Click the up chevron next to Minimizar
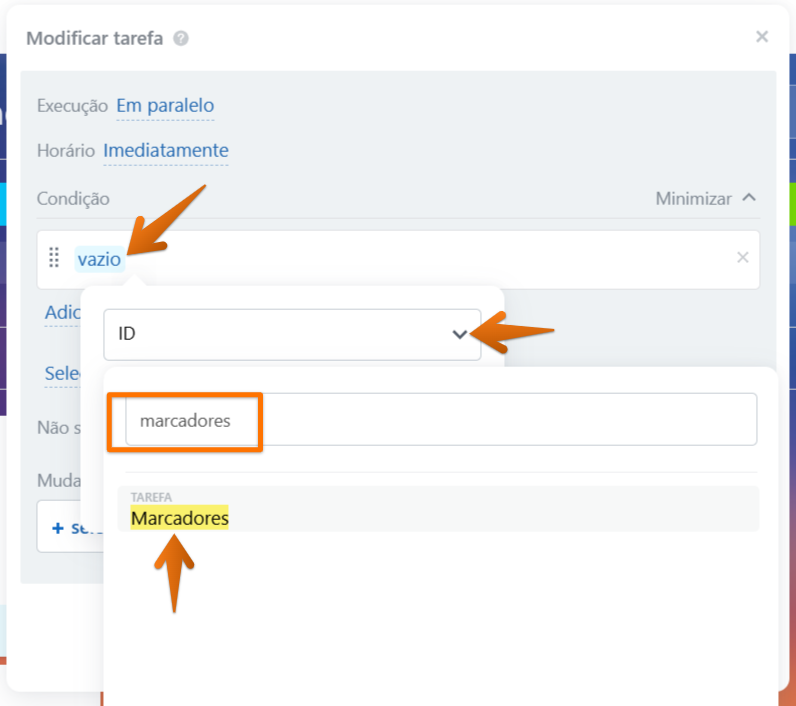This screenshot has width=796, height=706. point(749,197)
